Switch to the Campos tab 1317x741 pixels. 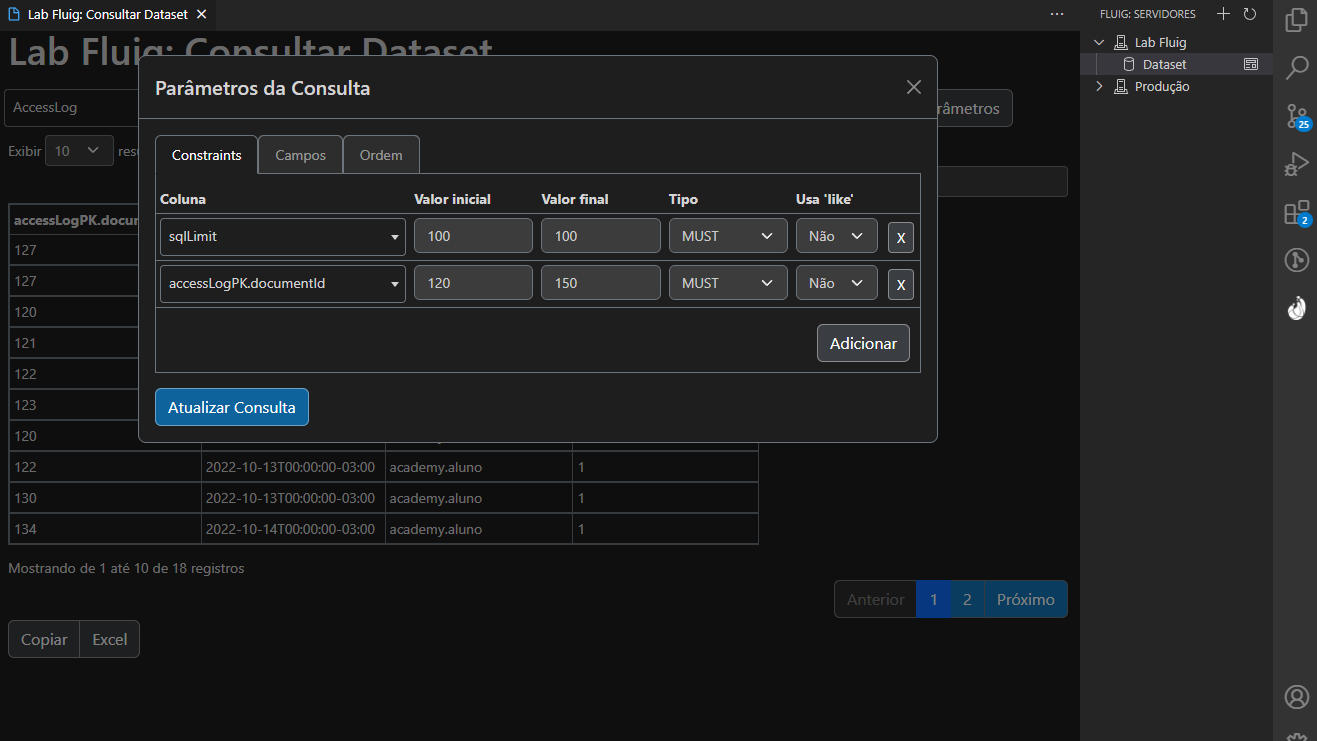pyautogui.click(x=301, y=155)
